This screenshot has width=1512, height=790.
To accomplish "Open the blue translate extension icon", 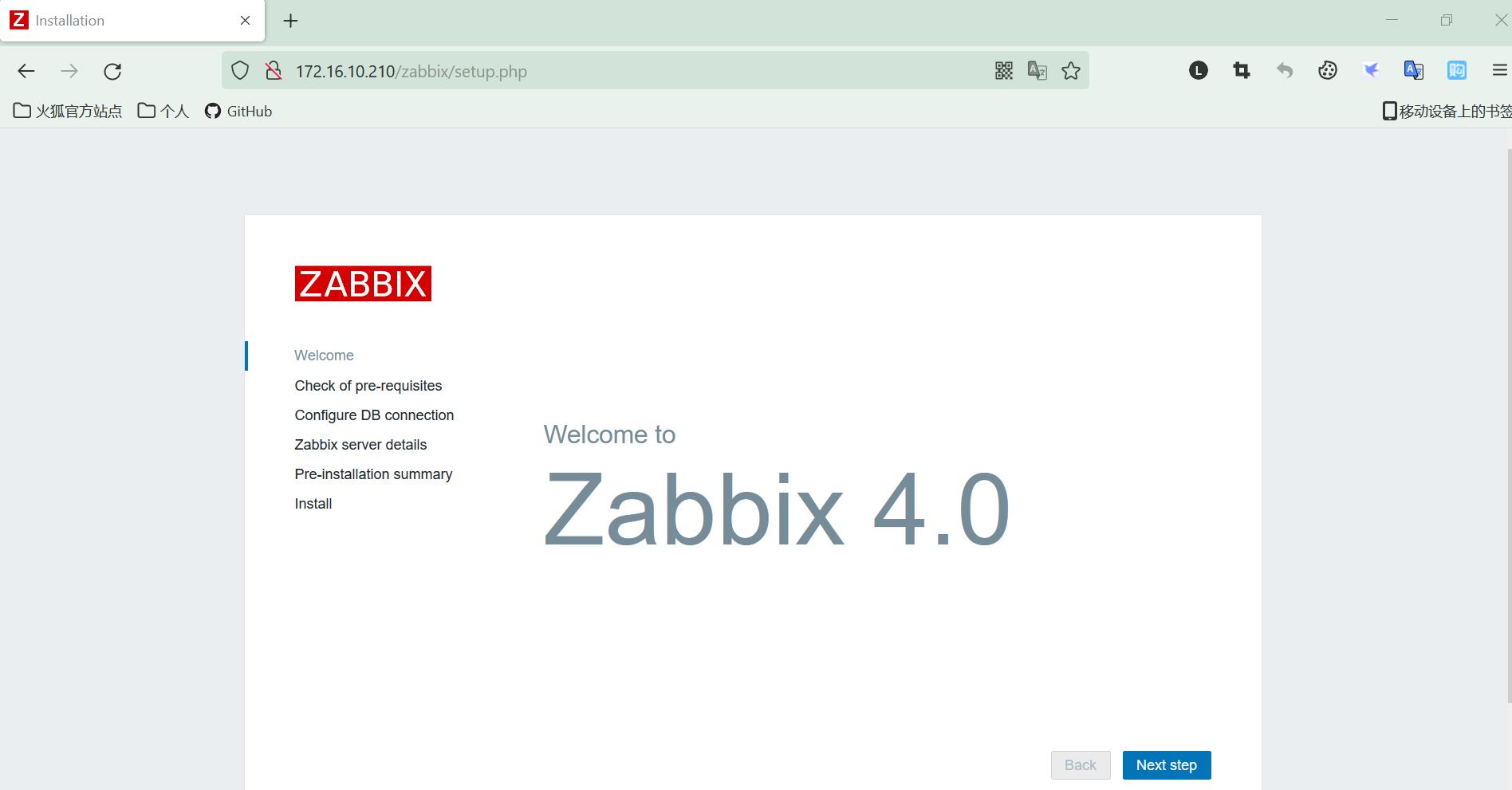I will [1414, 71].
